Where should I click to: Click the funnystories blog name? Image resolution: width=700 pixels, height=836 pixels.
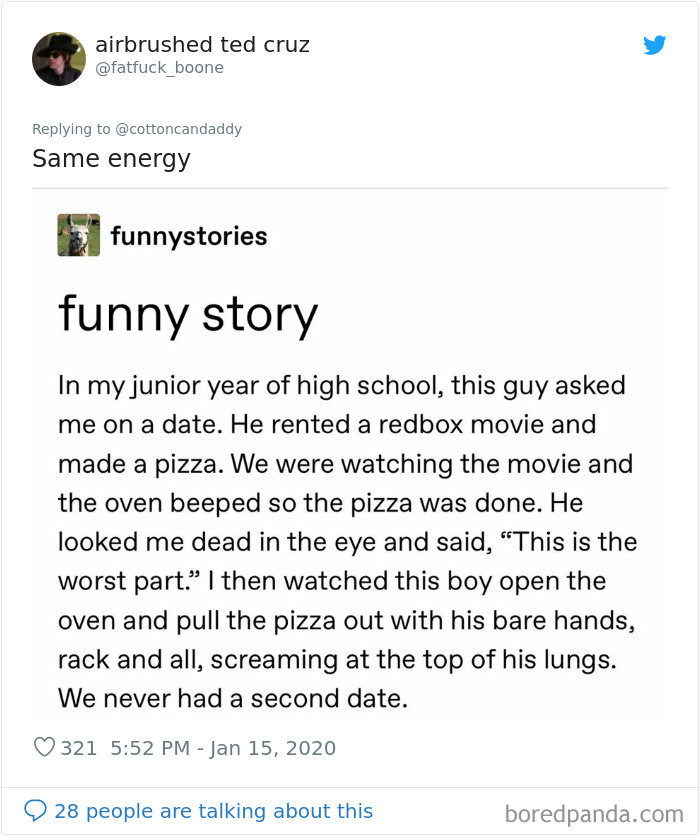(x=189, y=236)
